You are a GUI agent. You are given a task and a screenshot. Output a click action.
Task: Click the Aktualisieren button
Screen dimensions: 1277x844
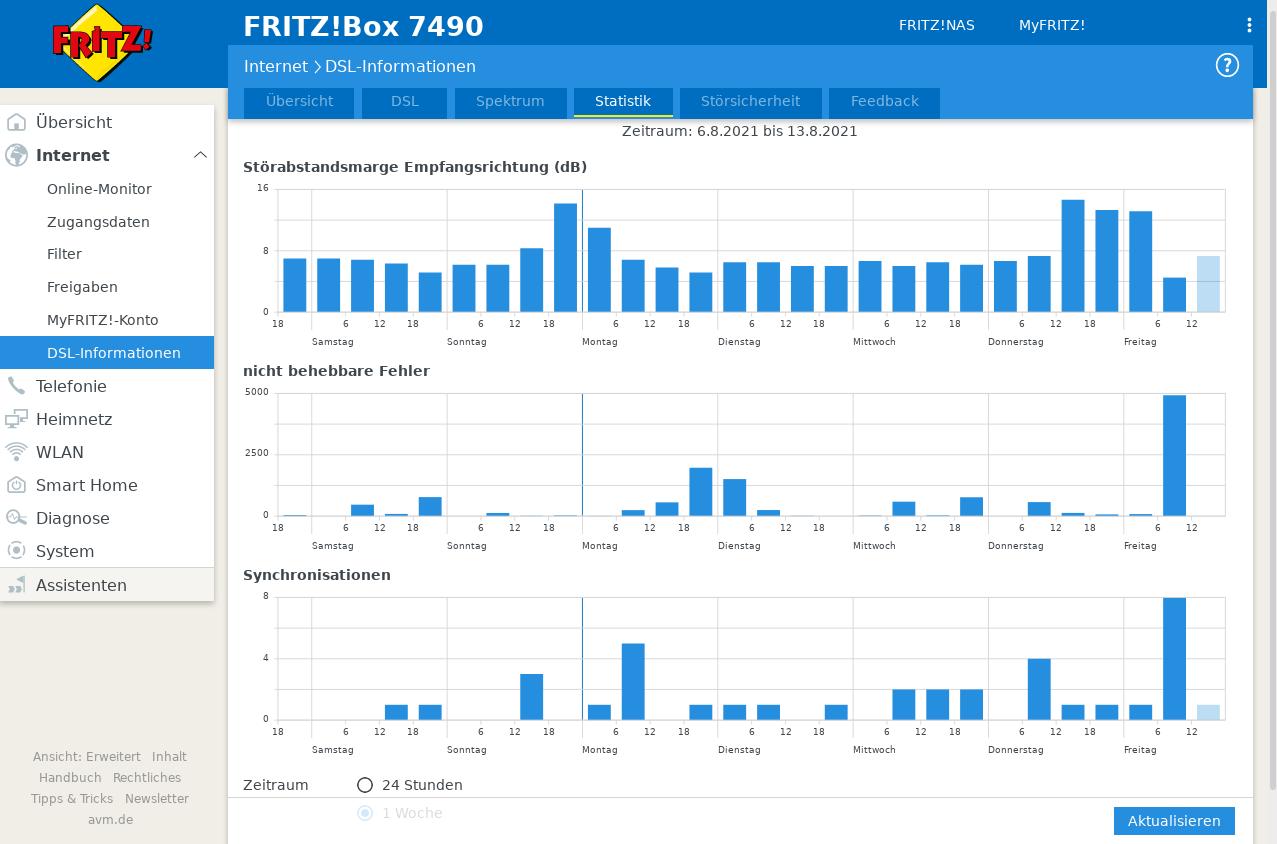click(x=1174, y=821)
